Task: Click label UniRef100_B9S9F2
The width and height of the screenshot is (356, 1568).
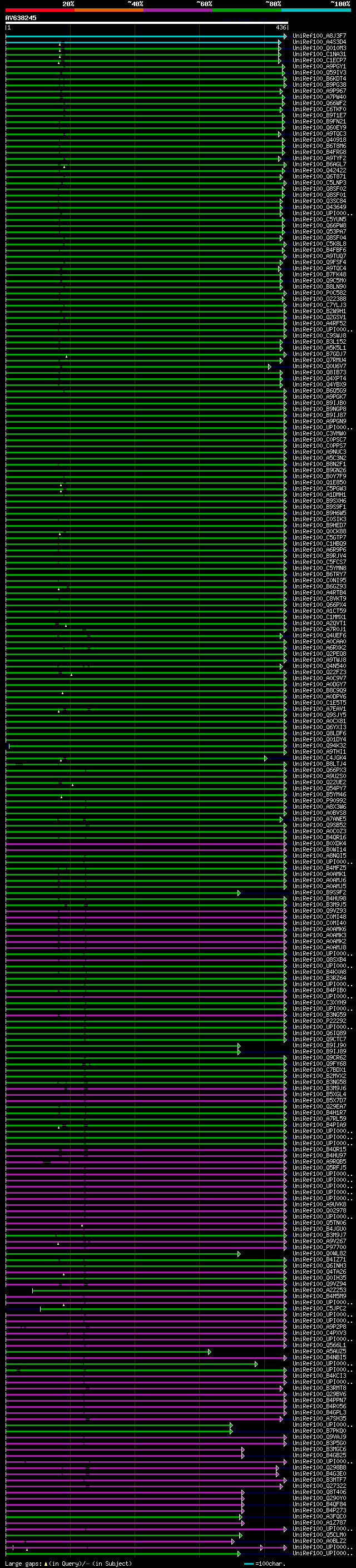Action: click(319, 893)
